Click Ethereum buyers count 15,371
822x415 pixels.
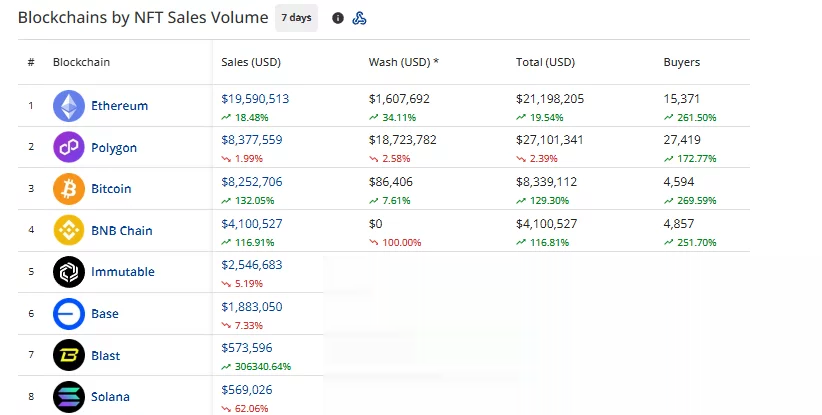[x=682, y=99]
